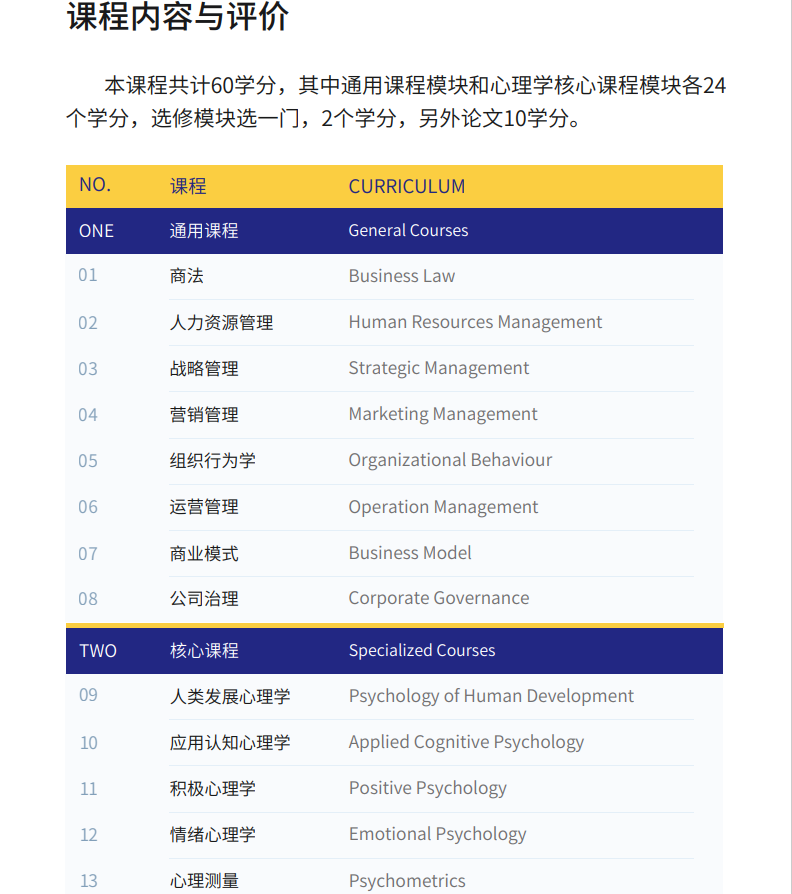Select row number 05
This screenshot has width=792, height=894.
[88, 461]
